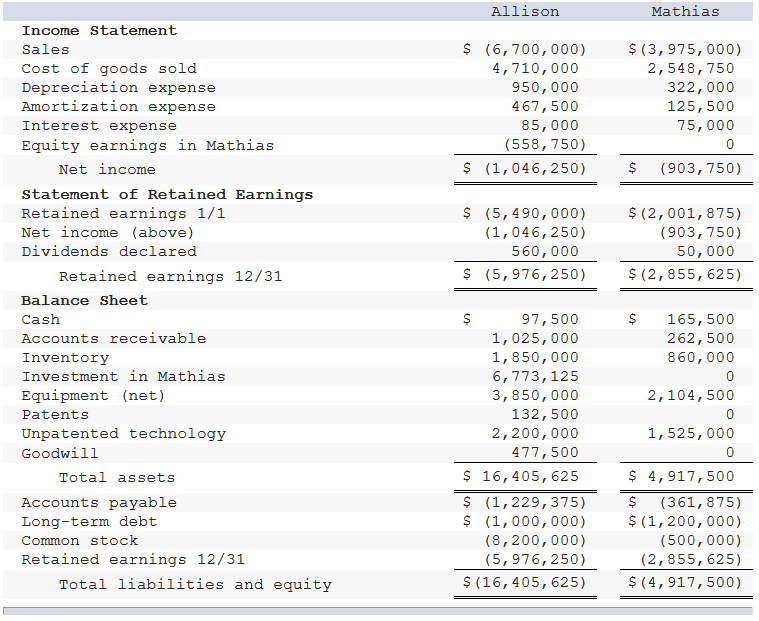The image size is (759, 621).
Task: Select the inventory value 860,000
Action: pos(700,358)
